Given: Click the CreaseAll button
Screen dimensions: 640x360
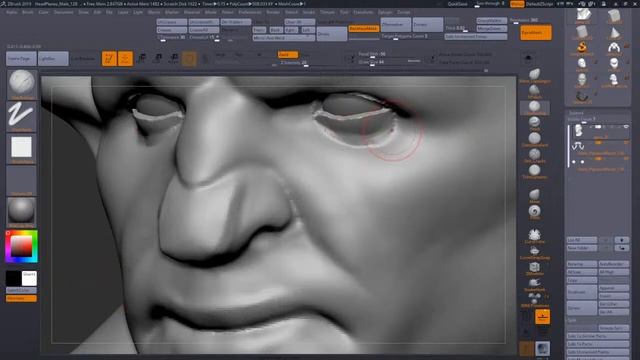Looking at the screenshot, I should [x=204, y=30].
